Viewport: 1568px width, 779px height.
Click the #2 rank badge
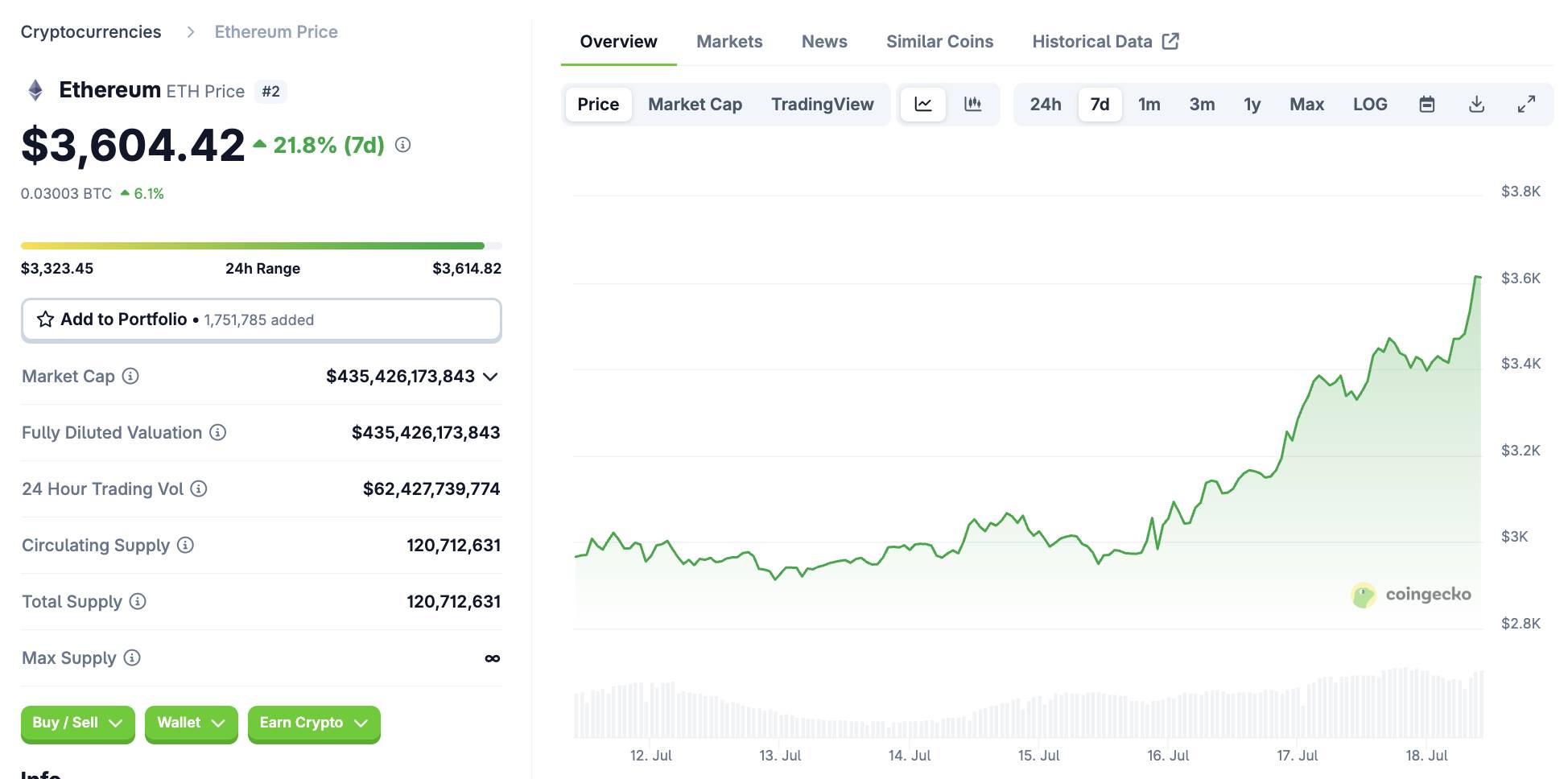(x=271, y=92)
